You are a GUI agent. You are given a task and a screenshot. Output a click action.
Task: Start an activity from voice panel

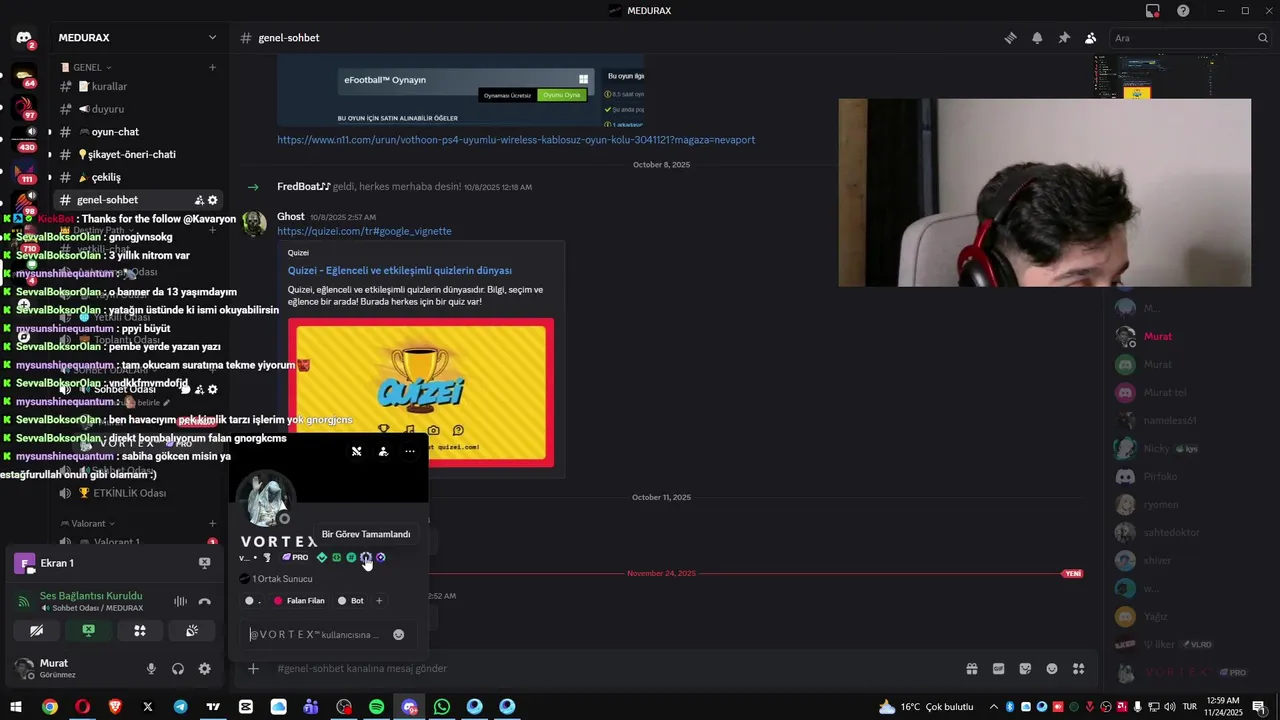pos(140,630)
